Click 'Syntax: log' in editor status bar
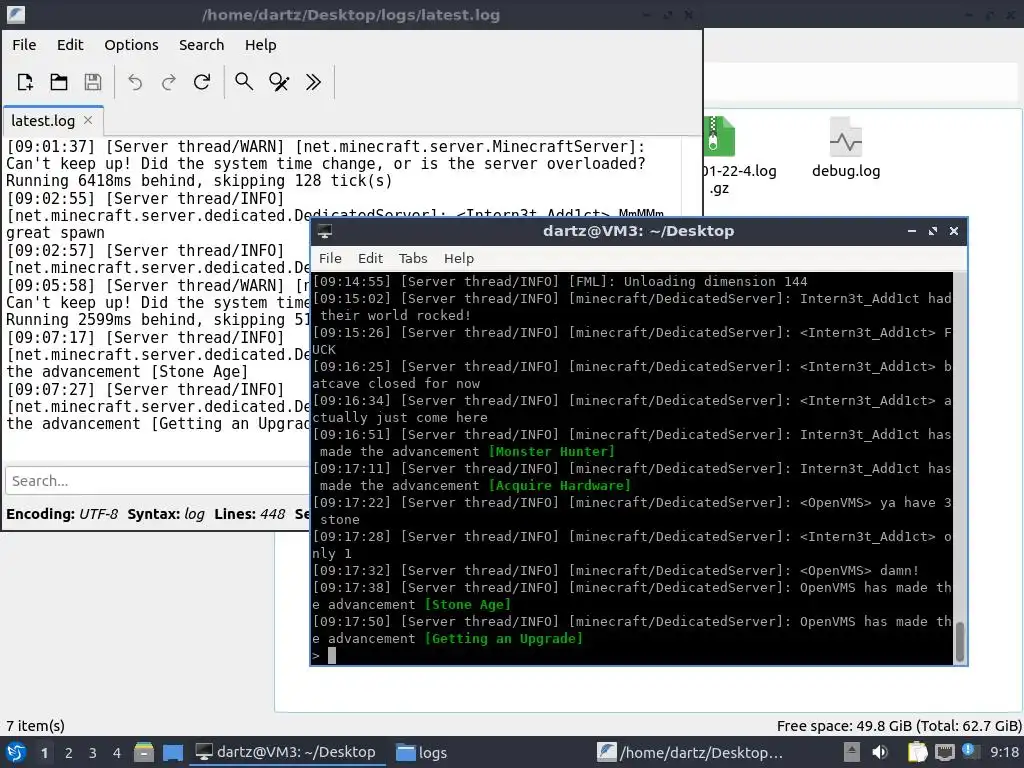This screenshot has width=1024, height=768. coord(166,514)
